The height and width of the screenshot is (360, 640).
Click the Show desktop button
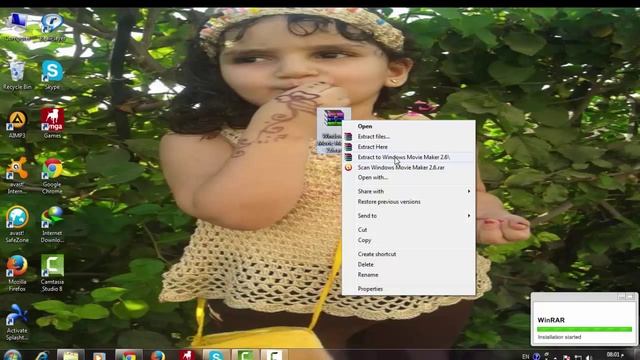click(636, 355)
